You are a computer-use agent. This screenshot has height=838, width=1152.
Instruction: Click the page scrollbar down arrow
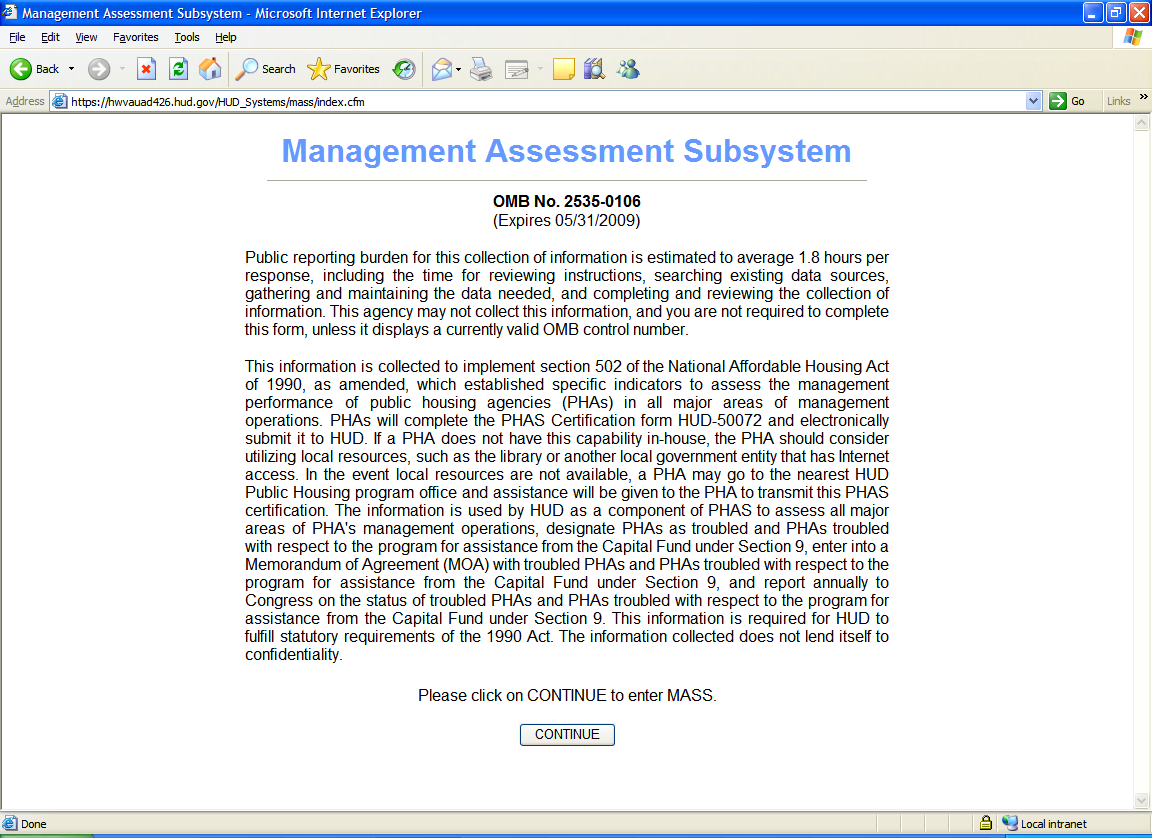coord(1142,801)
